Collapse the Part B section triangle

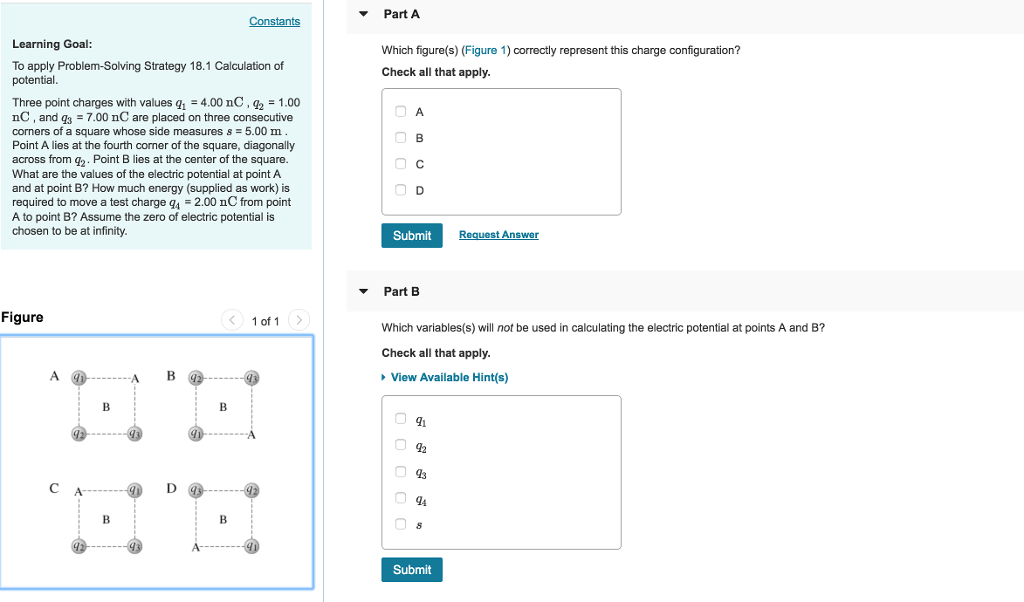[x=362, y=291]
